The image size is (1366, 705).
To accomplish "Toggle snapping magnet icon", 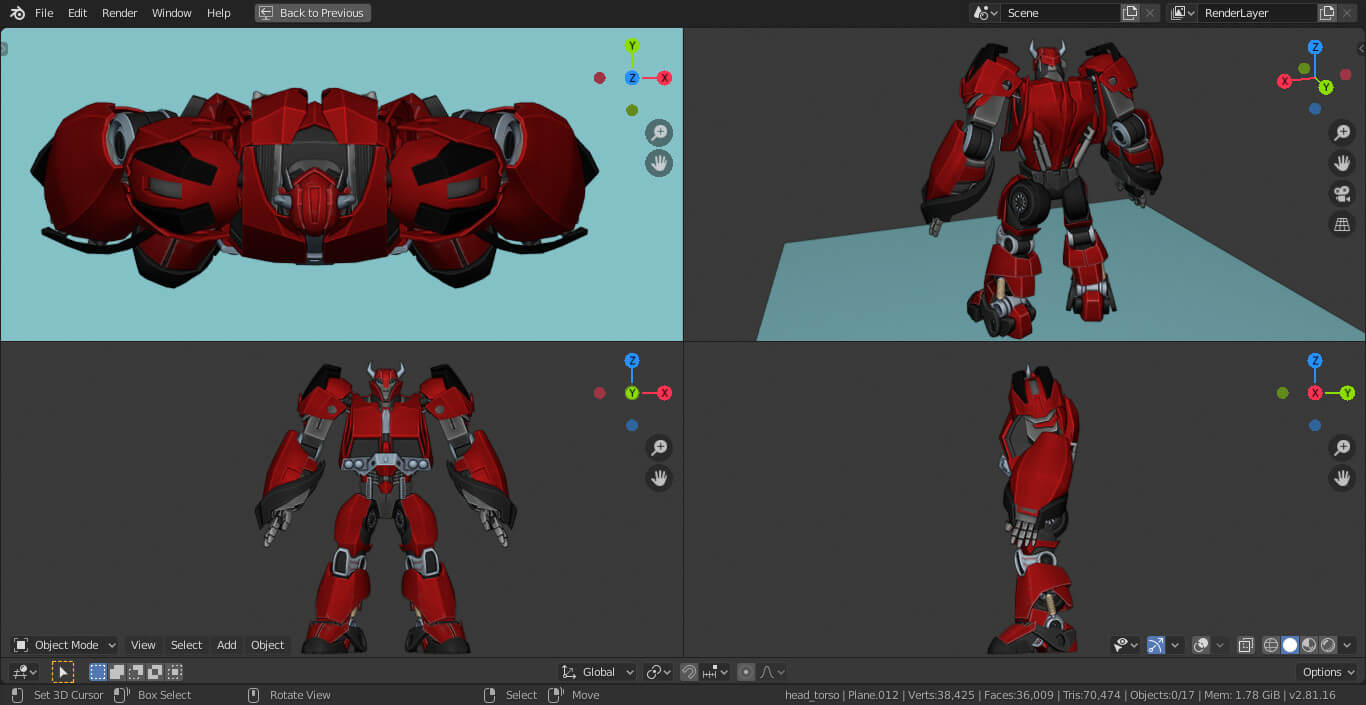I will coord(689,672).
